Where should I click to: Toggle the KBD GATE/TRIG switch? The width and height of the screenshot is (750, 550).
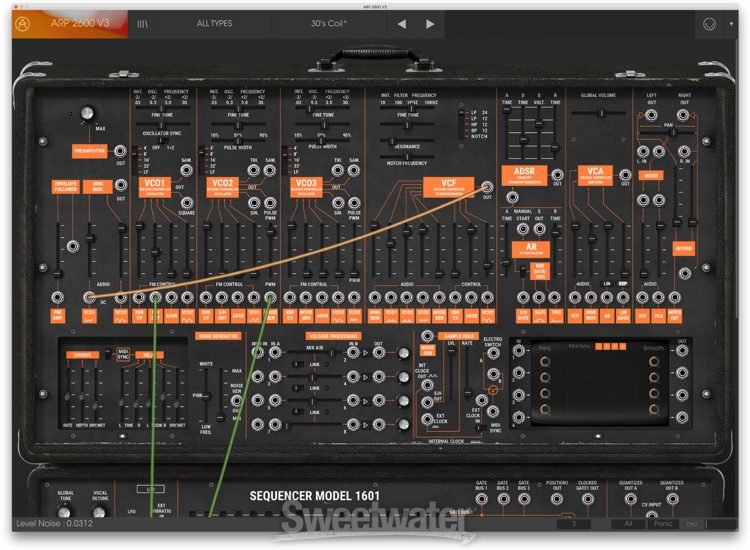coord(523,271)
